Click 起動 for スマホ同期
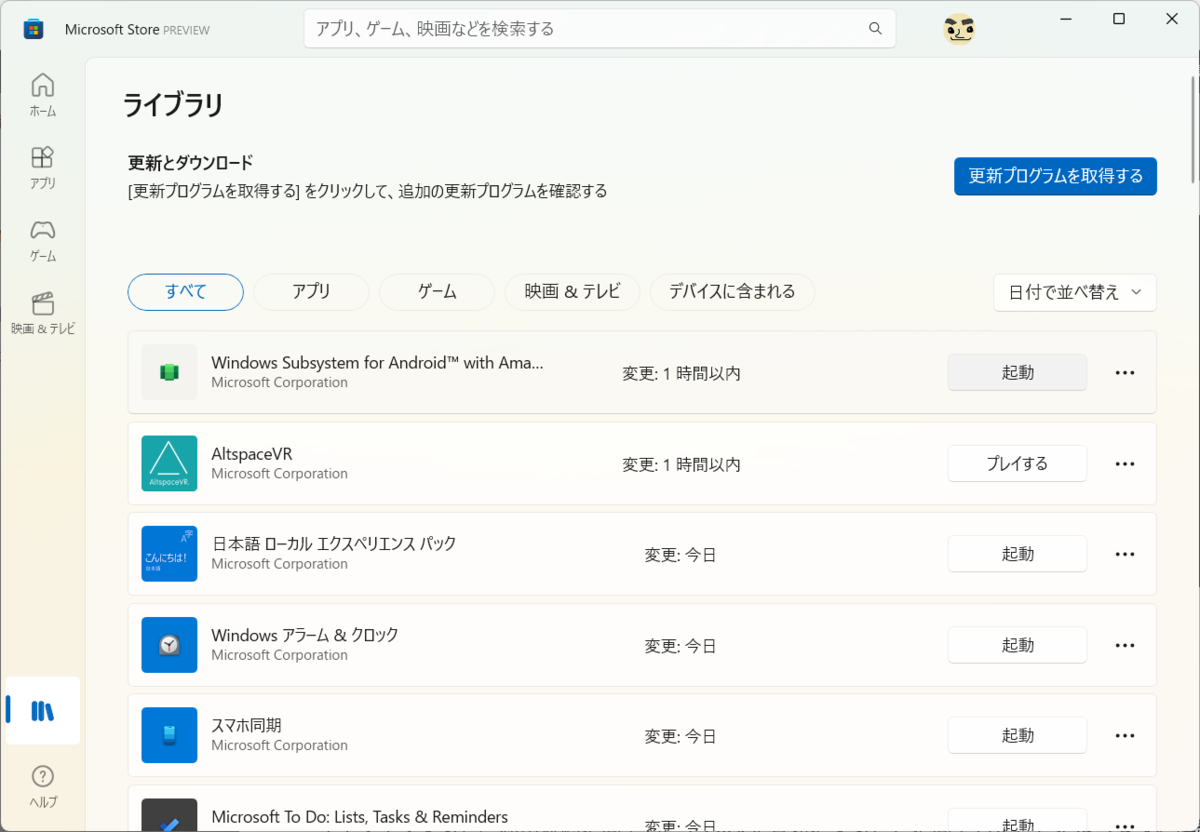This screenshot has width=1200, height=832. 1017,735
